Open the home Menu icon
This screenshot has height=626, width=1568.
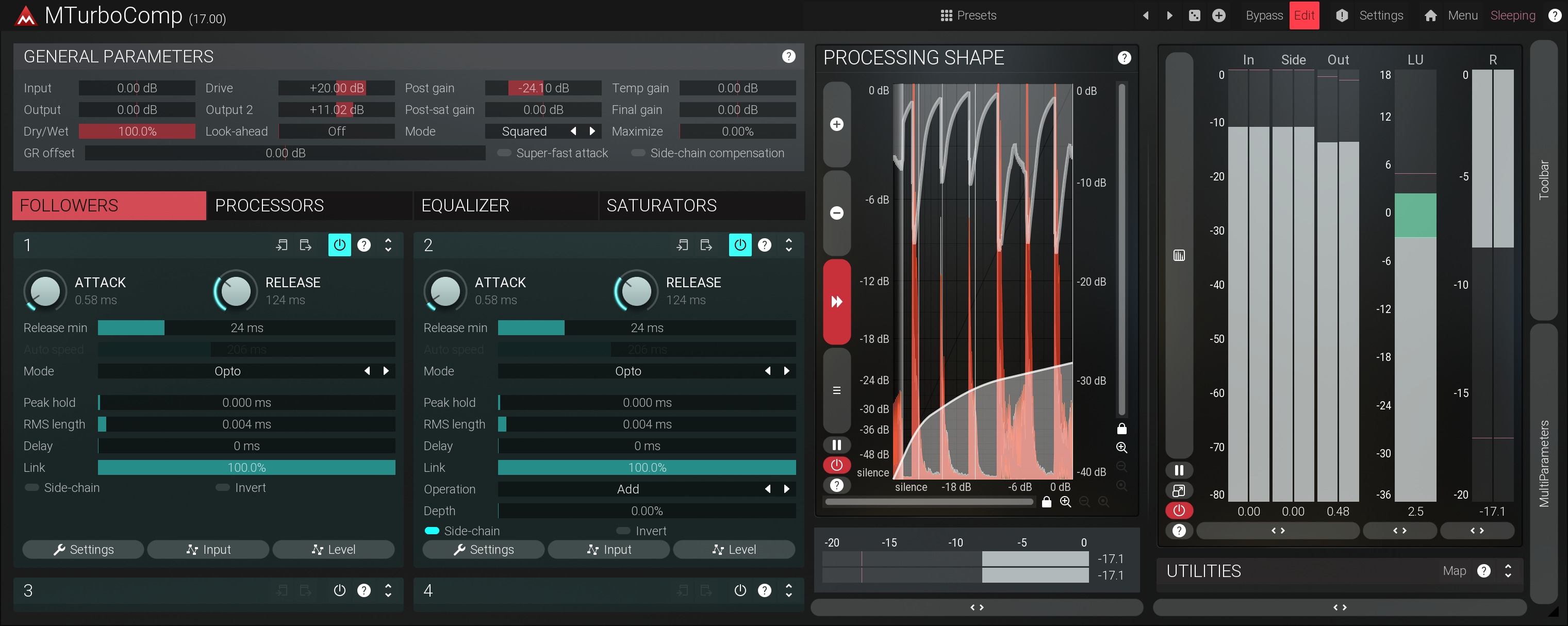point(1430,15)
